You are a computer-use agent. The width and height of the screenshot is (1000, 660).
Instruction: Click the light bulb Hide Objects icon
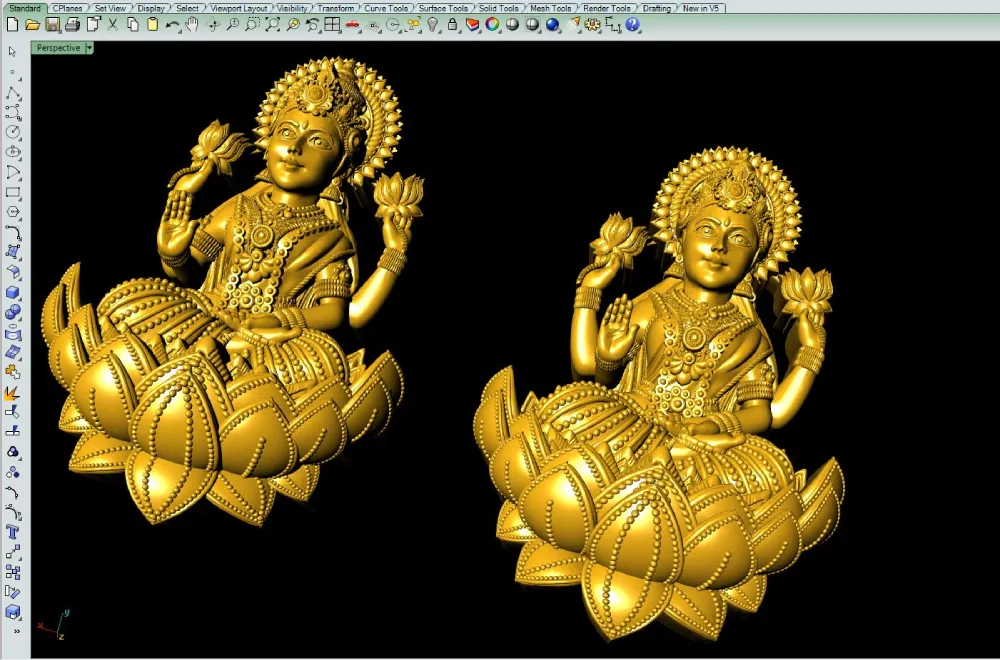[433, 25]
